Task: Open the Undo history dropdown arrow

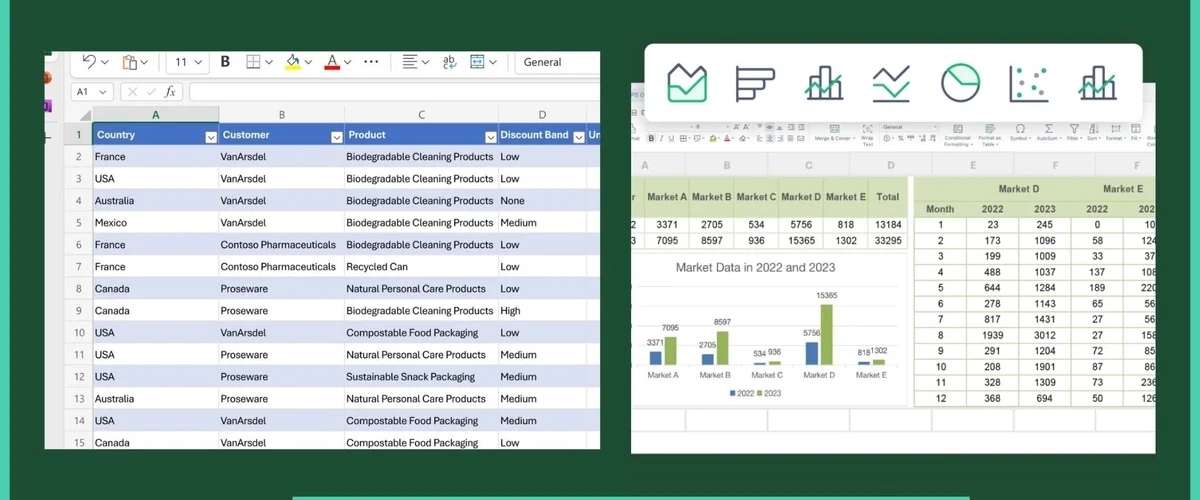Action: (104, 62)
